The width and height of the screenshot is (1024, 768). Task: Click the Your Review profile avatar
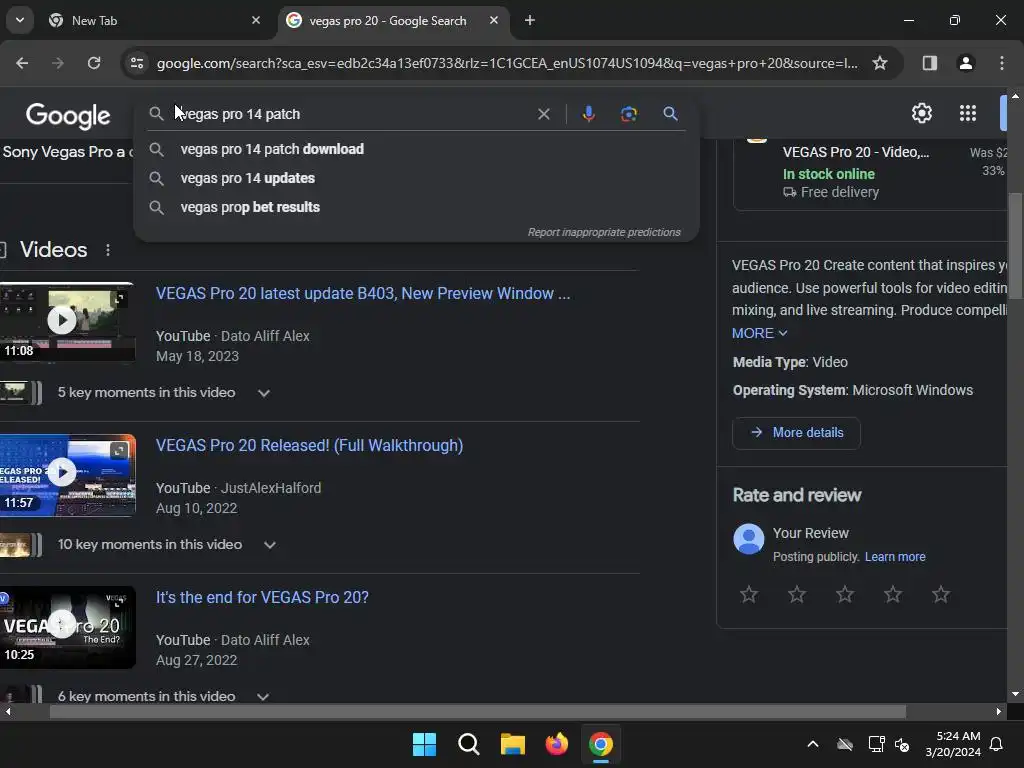point(748,539)
